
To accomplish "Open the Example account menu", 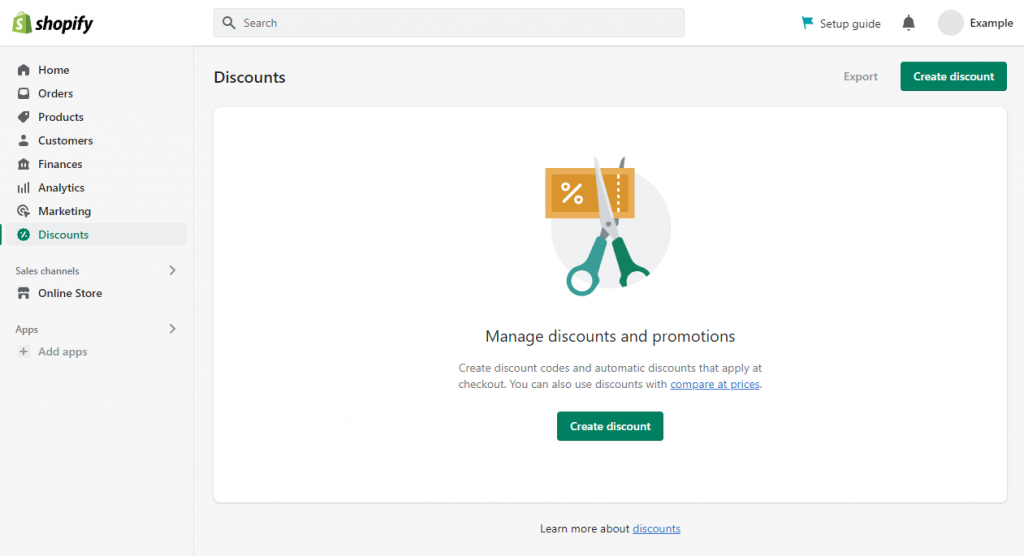I will 975,23.
